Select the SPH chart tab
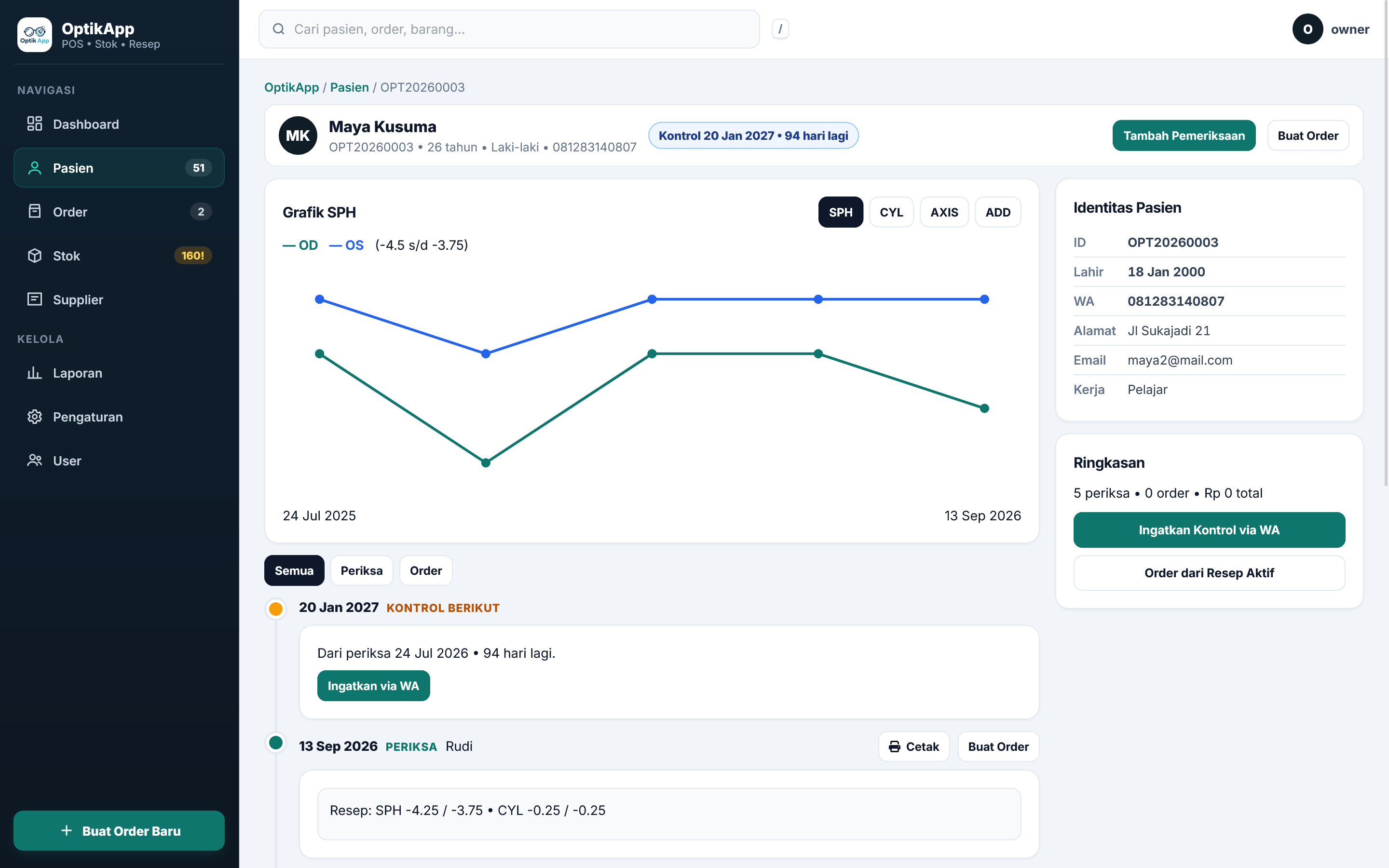The height and width of the screenshot is (868, 1389). tap(840, 212)
